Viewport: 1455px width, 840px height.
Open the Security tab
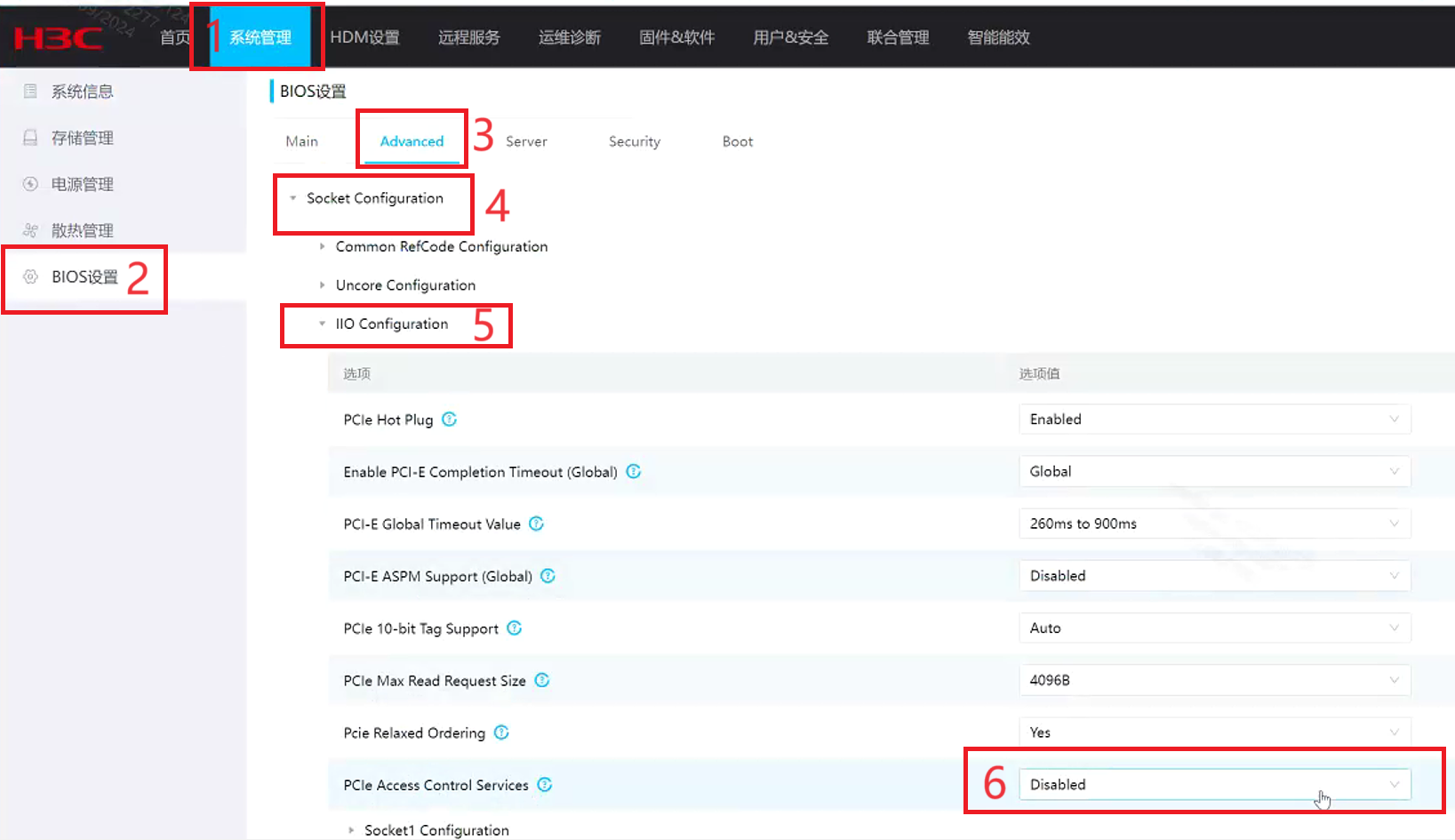[635, 141]
